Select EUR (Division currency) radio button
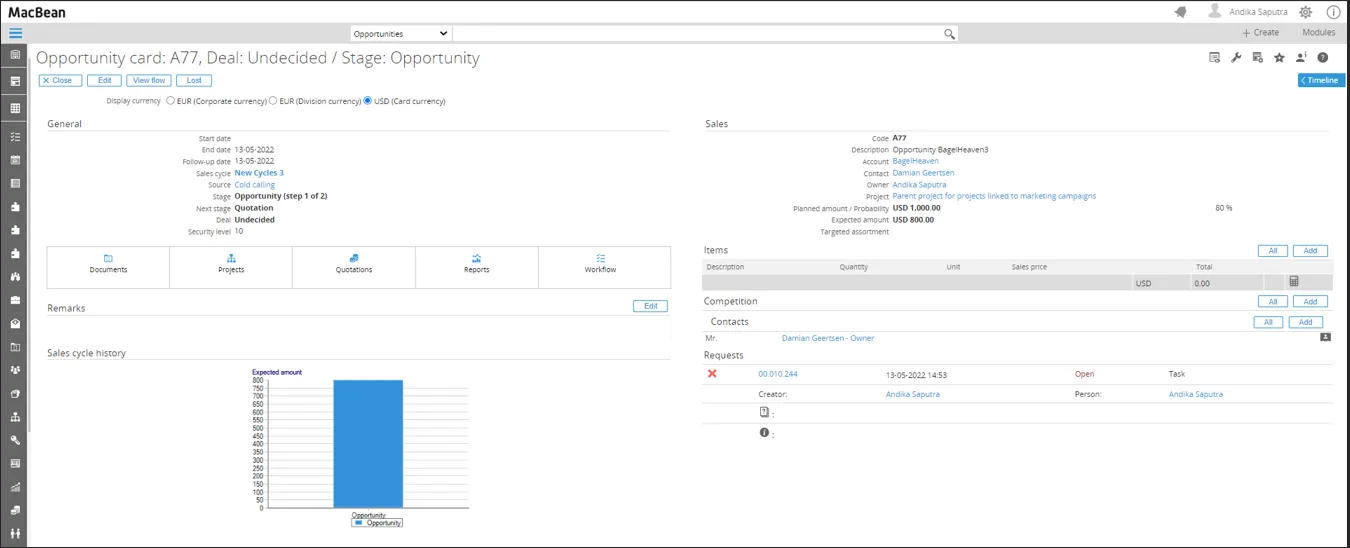 [x=273, y=101]
